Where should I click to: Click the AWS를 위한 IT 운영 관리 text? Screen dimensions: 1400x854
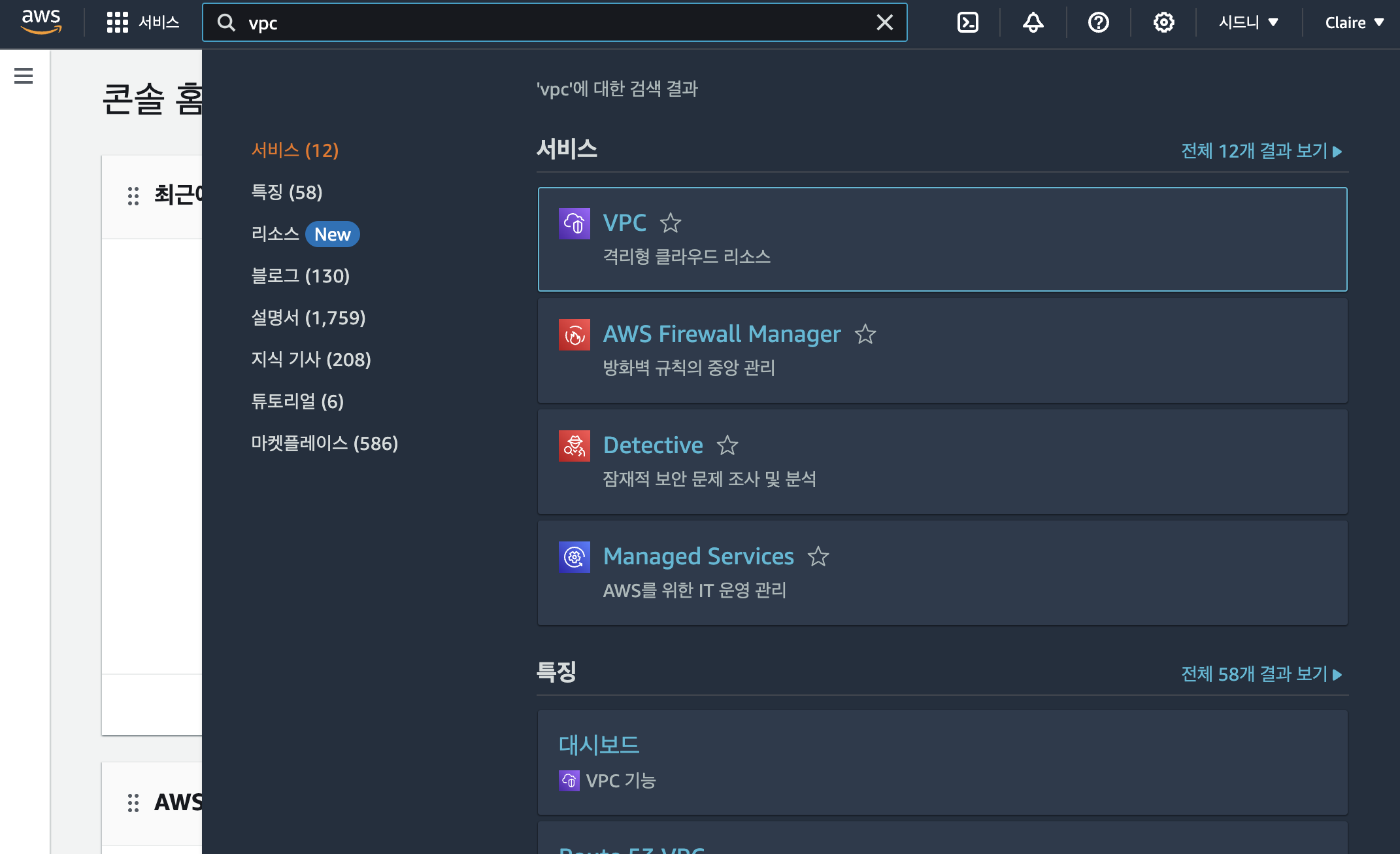coord(694,590)
